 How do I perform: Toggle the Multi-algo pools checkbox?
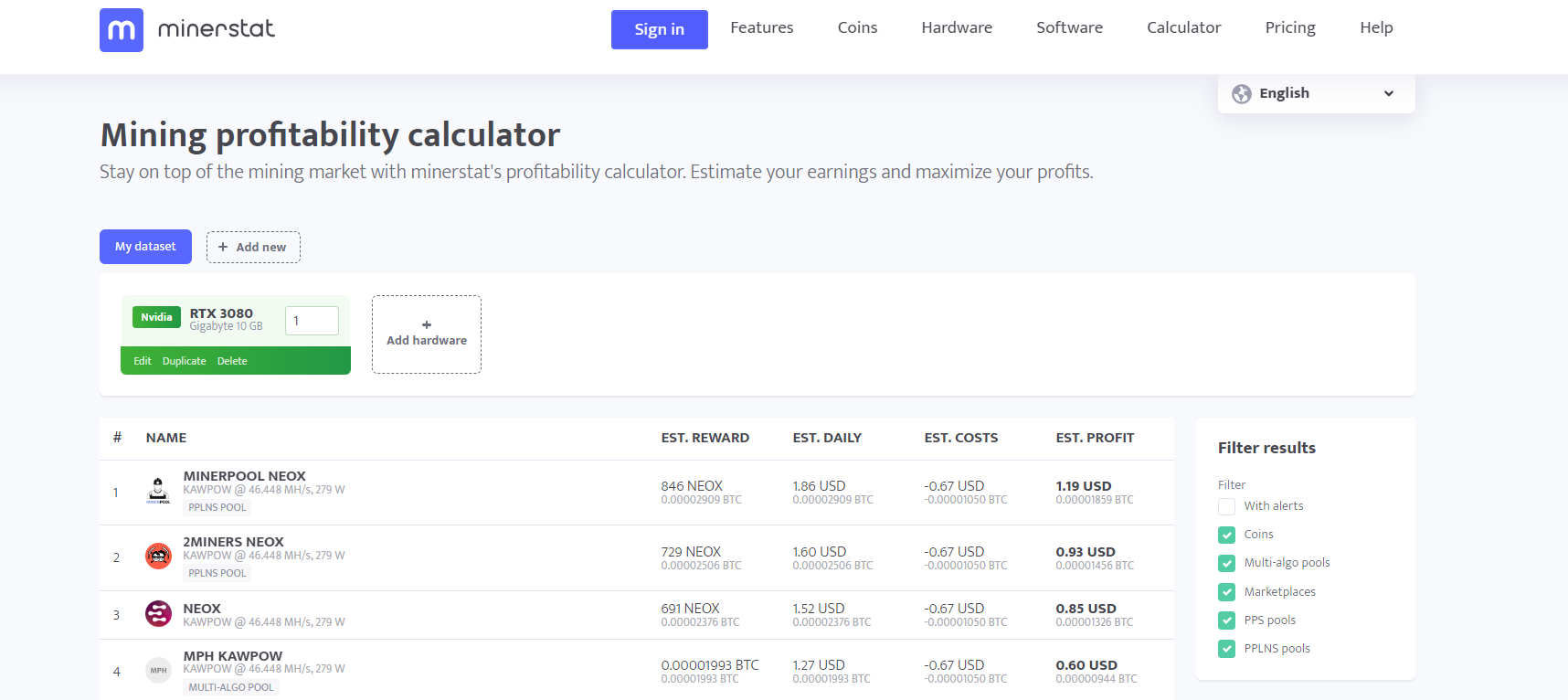pyautogui.click(x=1226, y=563)
